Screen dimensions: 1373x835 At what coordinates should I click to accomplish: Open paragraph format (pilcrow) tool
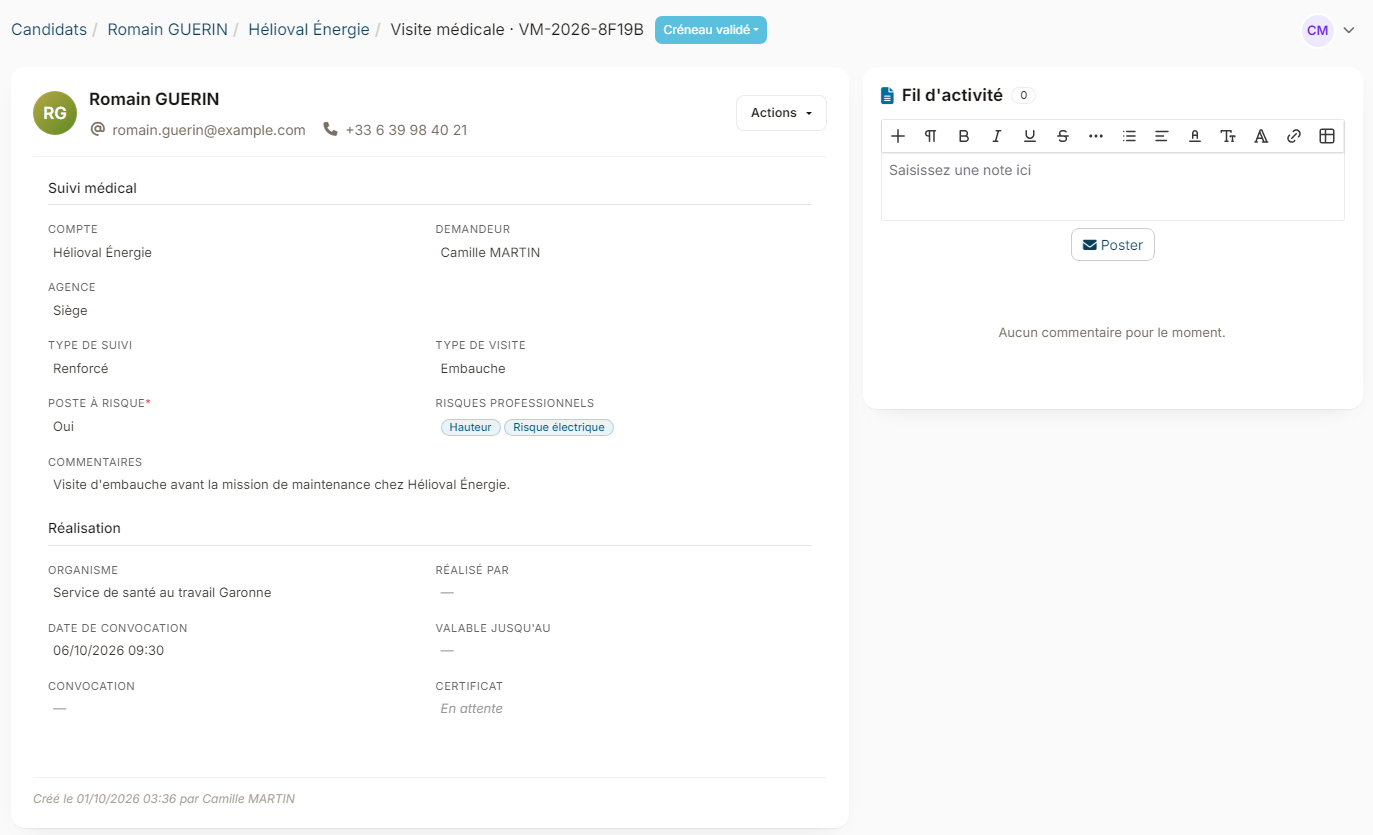point(931,136)
